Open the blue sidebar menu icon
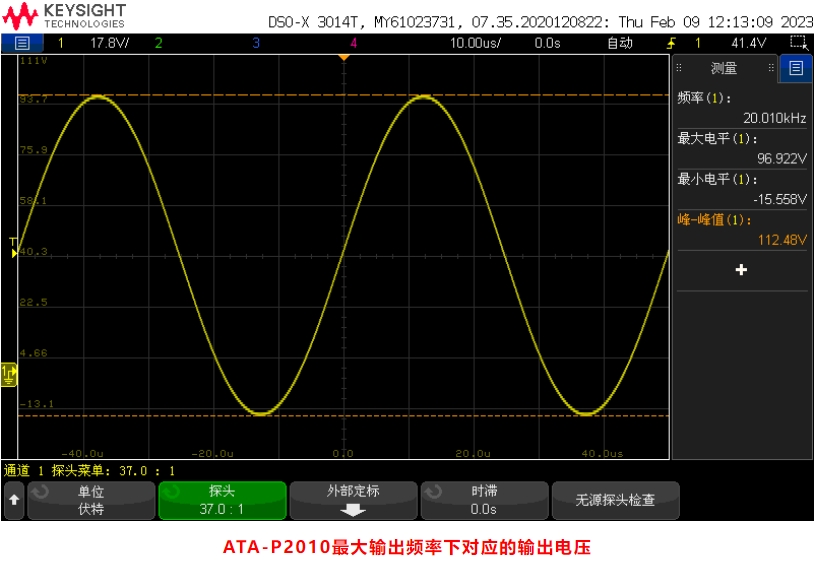The image size is (816, 561). point(796,68)
